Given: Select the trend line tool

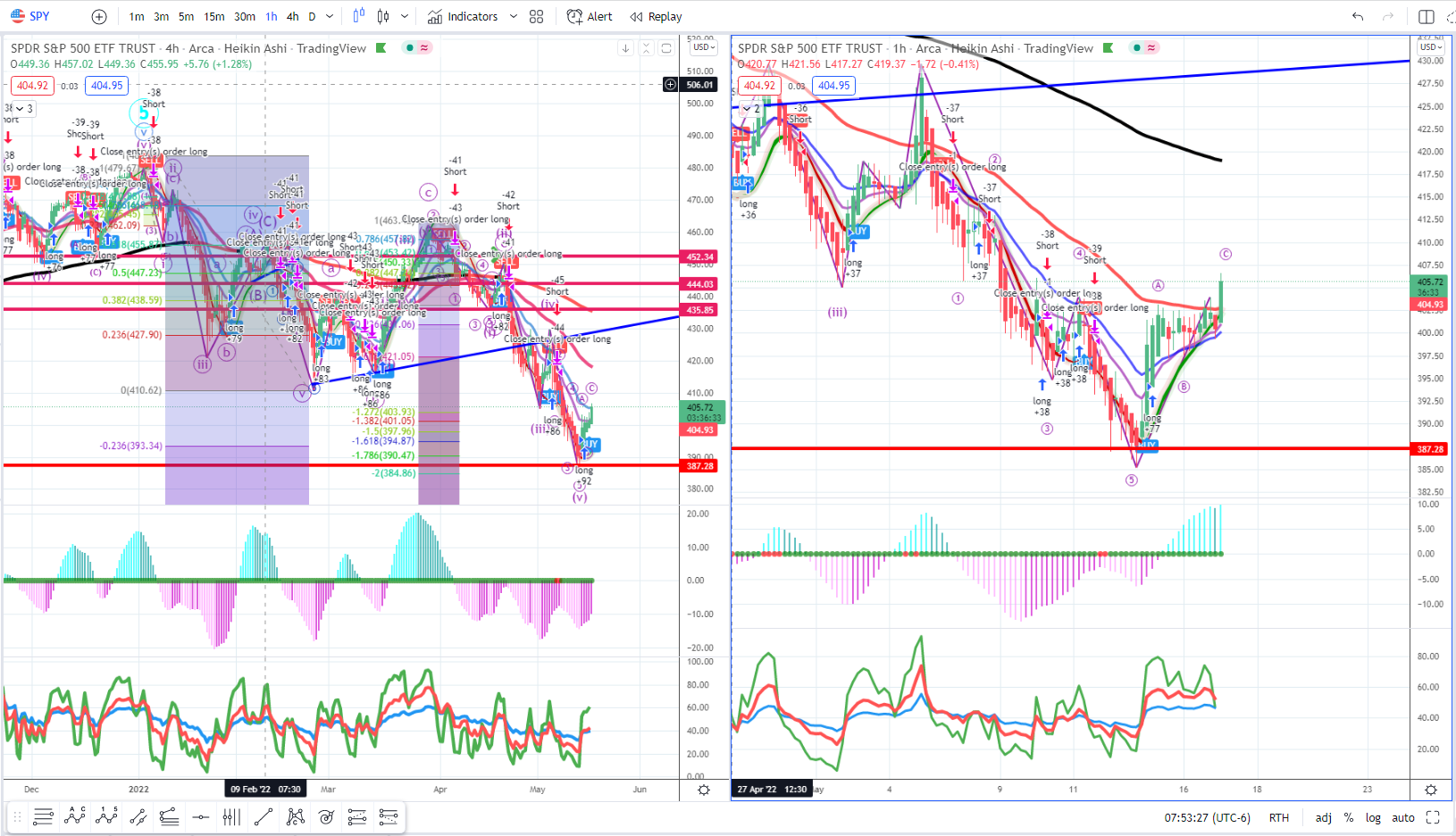Looking at the screenshot, I should tap(263, 816).
